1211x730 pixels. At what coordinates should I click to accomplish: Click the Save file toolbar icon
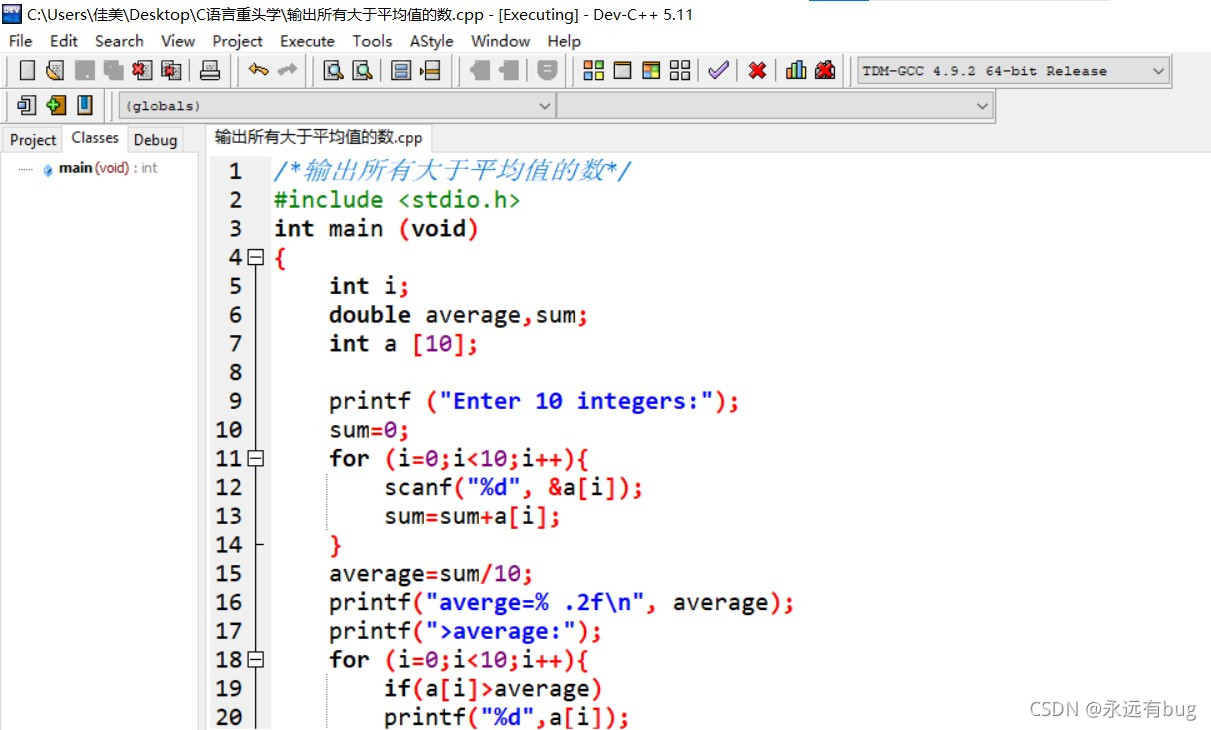[x=85, y=70]
